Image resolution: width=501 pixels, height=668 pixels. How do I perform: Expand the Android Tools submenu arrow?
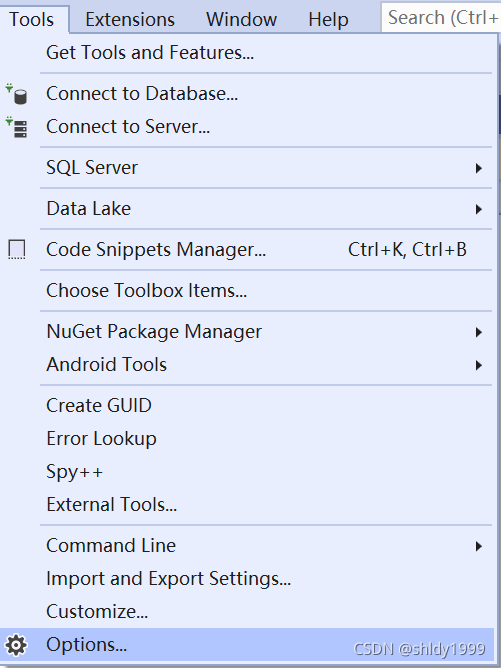(479, 365)
